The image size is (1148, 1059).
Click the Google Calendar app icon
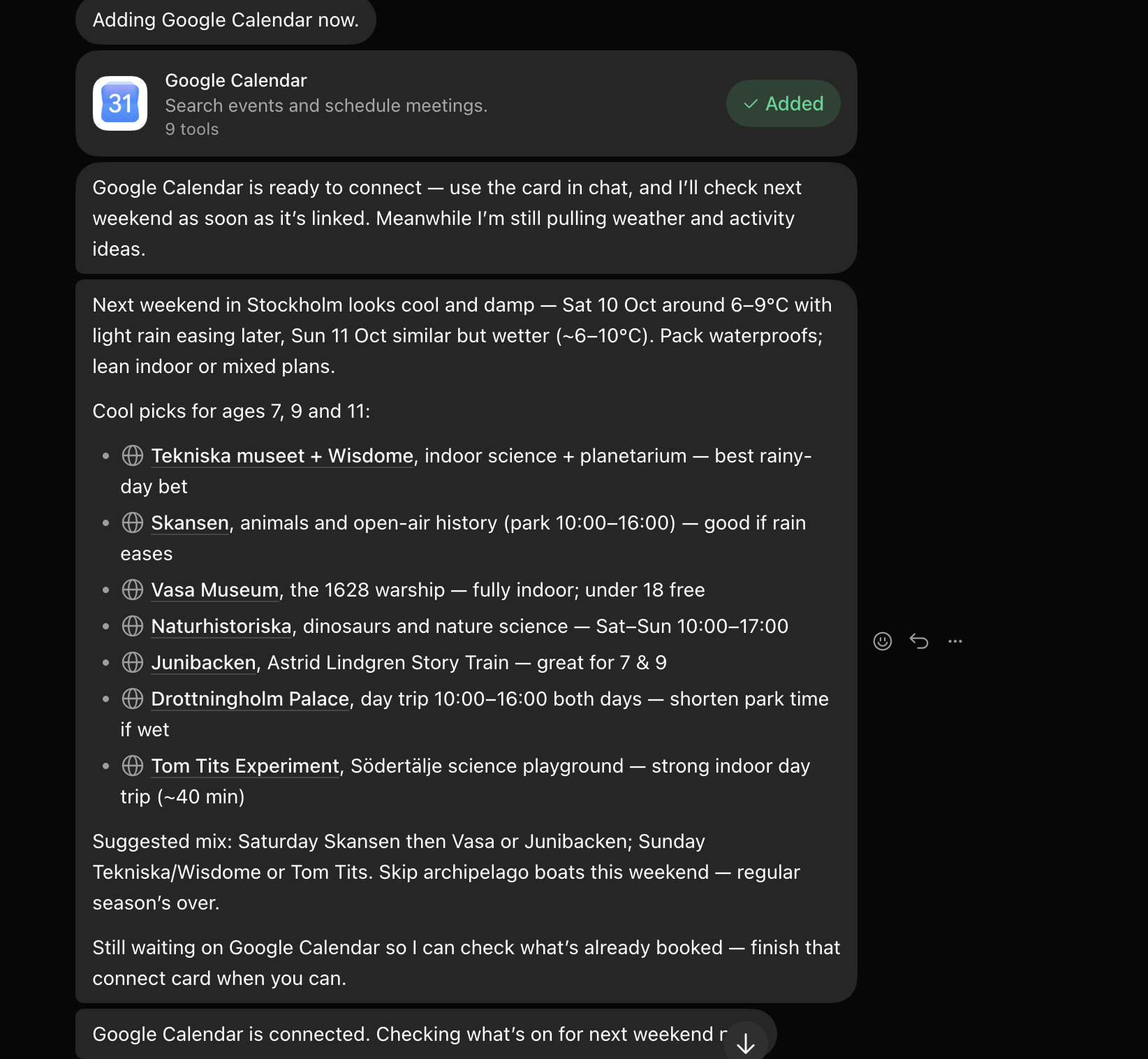point(120,103)
